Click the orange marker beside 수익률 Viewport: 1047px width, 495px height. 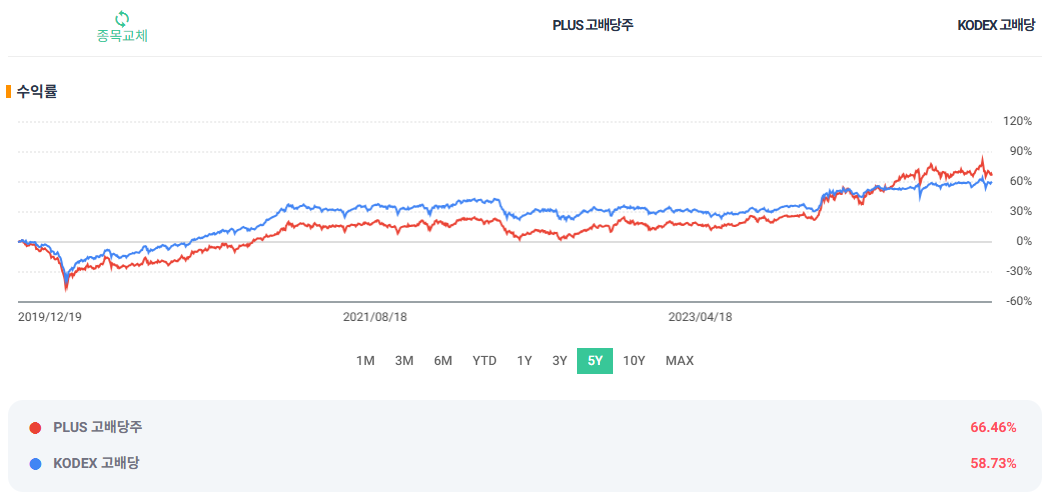pos(8,92)
